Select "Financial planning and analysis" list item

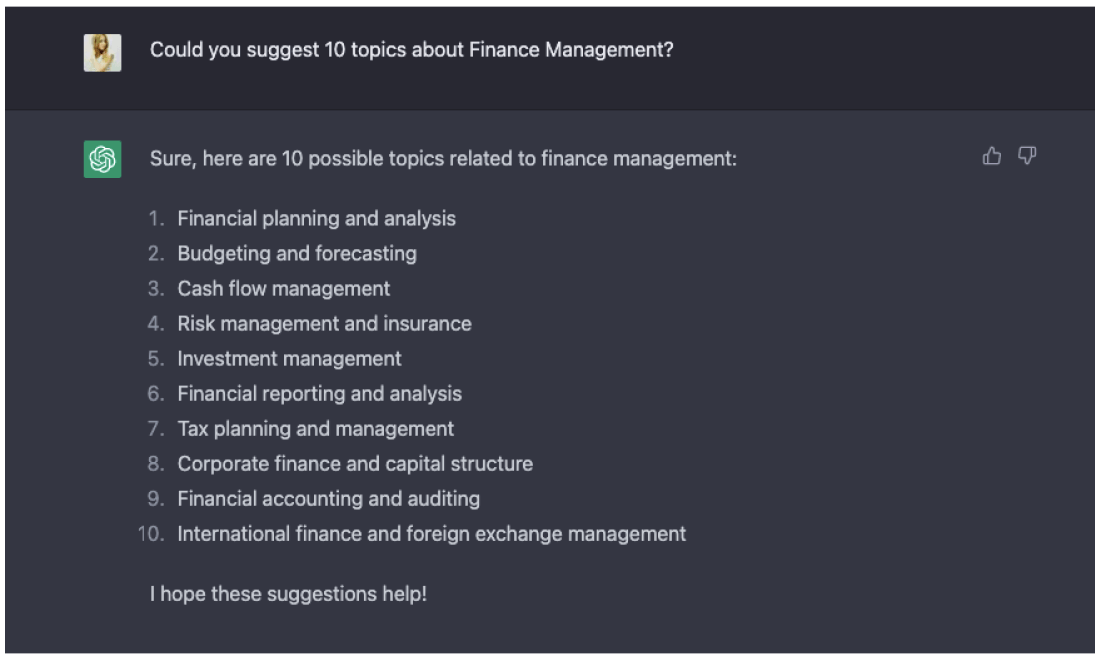click(x=316, y=219)
